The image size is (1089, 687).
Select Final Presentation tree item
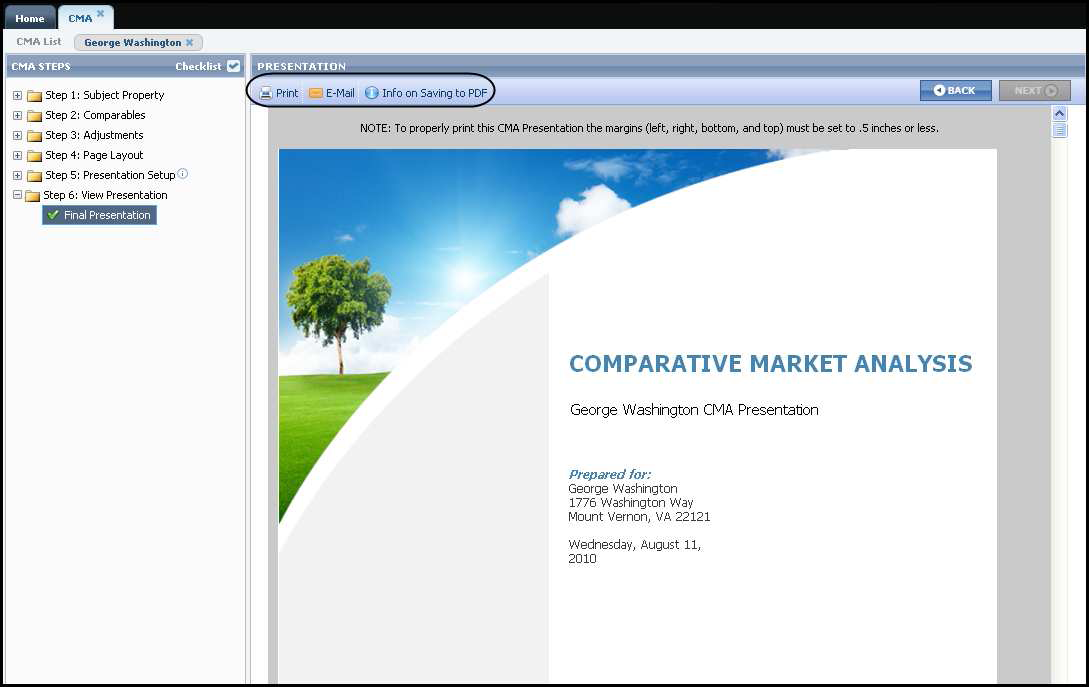click(x=99, y=215)
